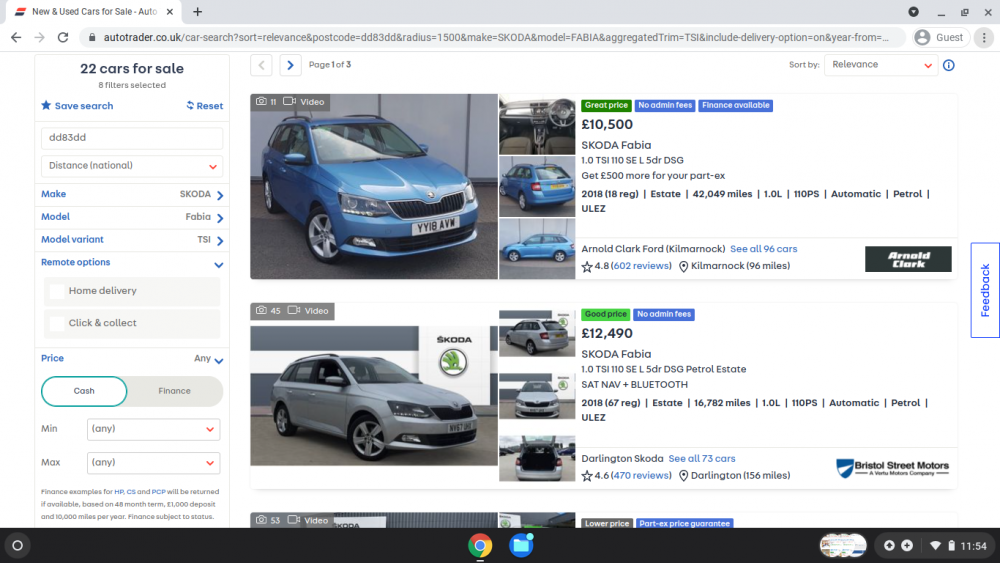
Task: Click the Wi-Fi status icon in the tray
Action: pyautogui.click(x=935, y=546)
